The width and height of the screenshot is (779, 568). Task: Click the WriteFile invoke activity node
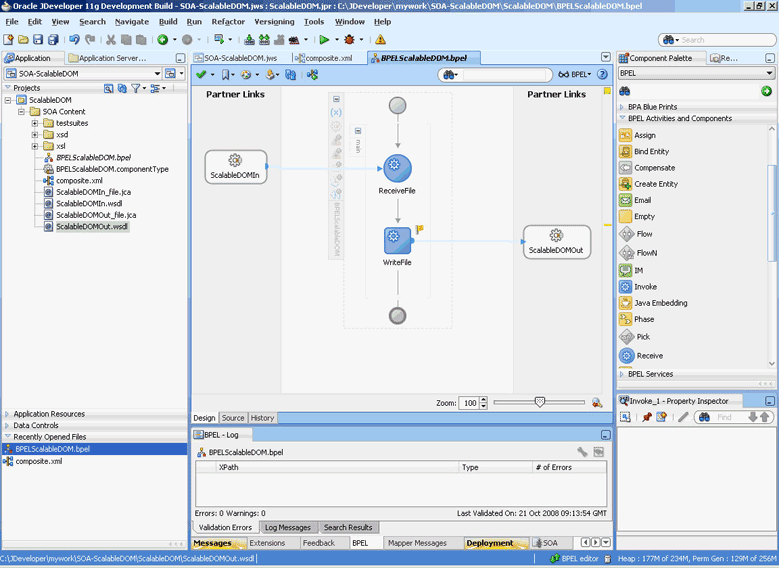click(x=397, y=240)
